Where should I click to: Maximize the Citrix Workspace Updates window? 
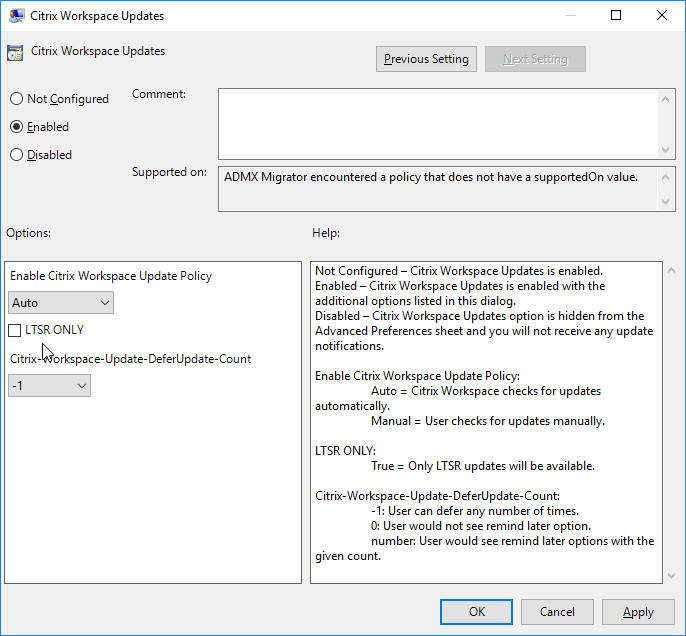[616, 16]
